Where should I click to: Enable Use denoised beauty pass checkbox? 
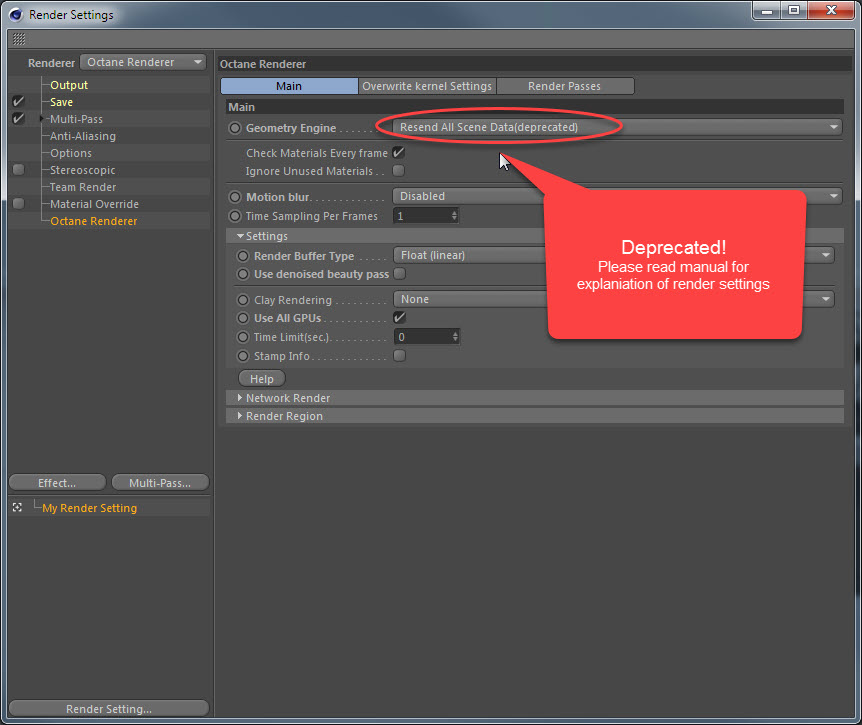(400, 274)
